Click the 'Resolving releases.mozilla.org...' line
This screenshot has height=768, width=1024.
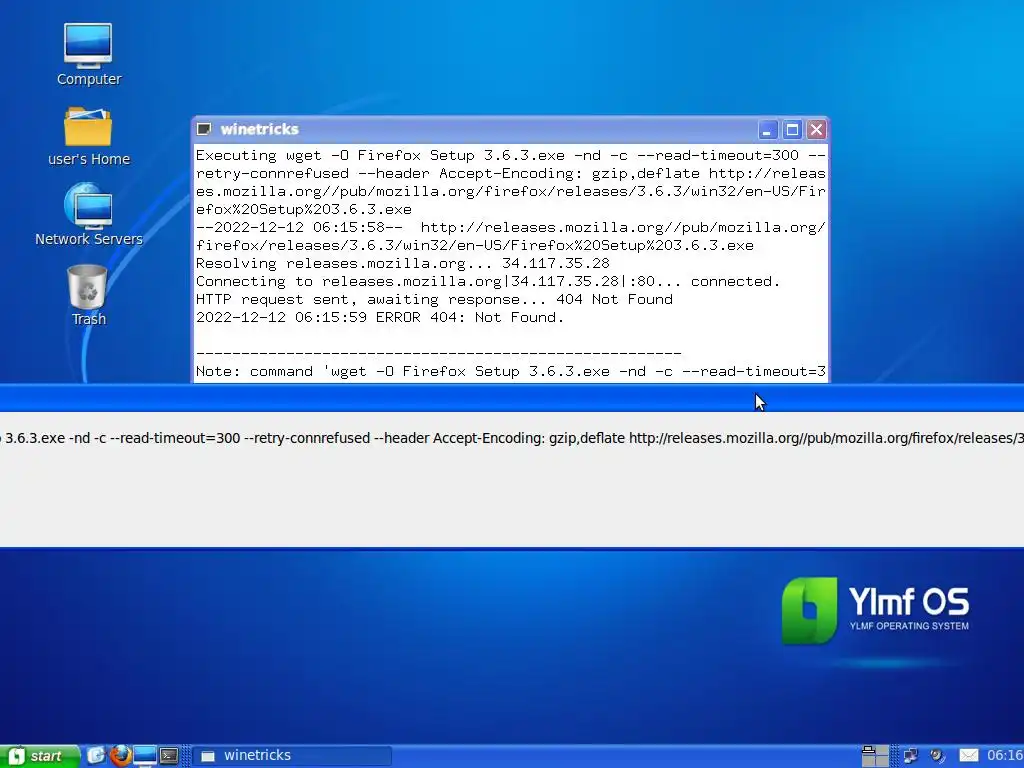pos(402,263)
